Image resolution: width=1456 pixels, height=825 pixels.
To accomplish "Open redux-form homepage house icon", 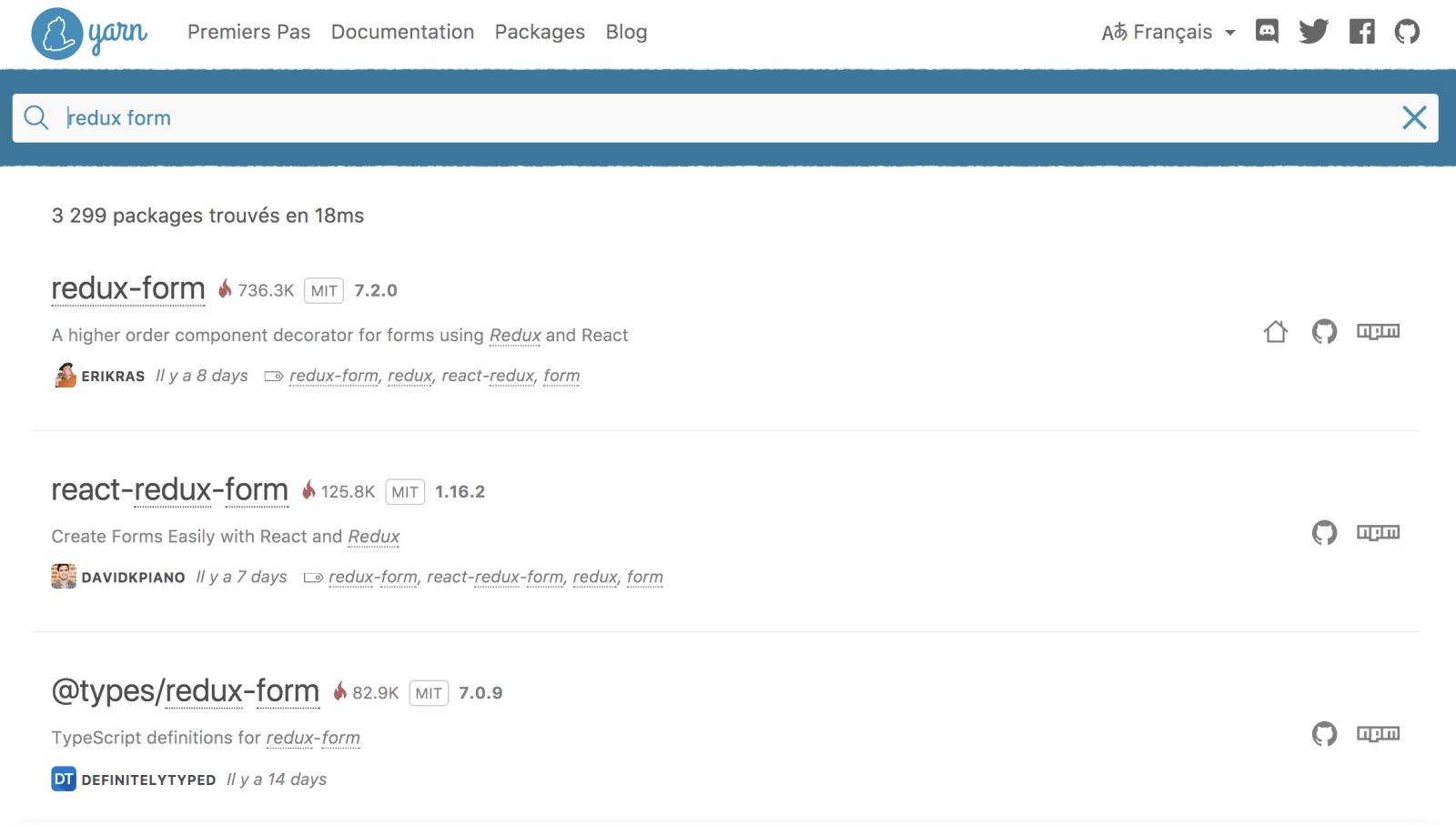I will coord(1276,331).
